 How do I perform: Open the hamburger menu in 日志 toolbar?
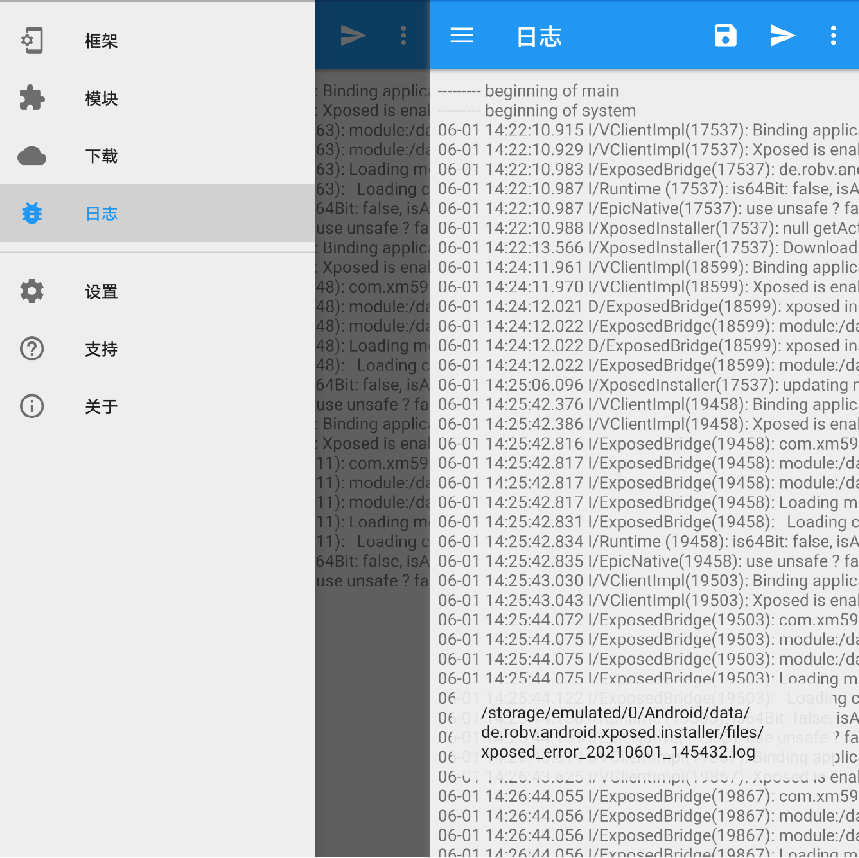462,36
